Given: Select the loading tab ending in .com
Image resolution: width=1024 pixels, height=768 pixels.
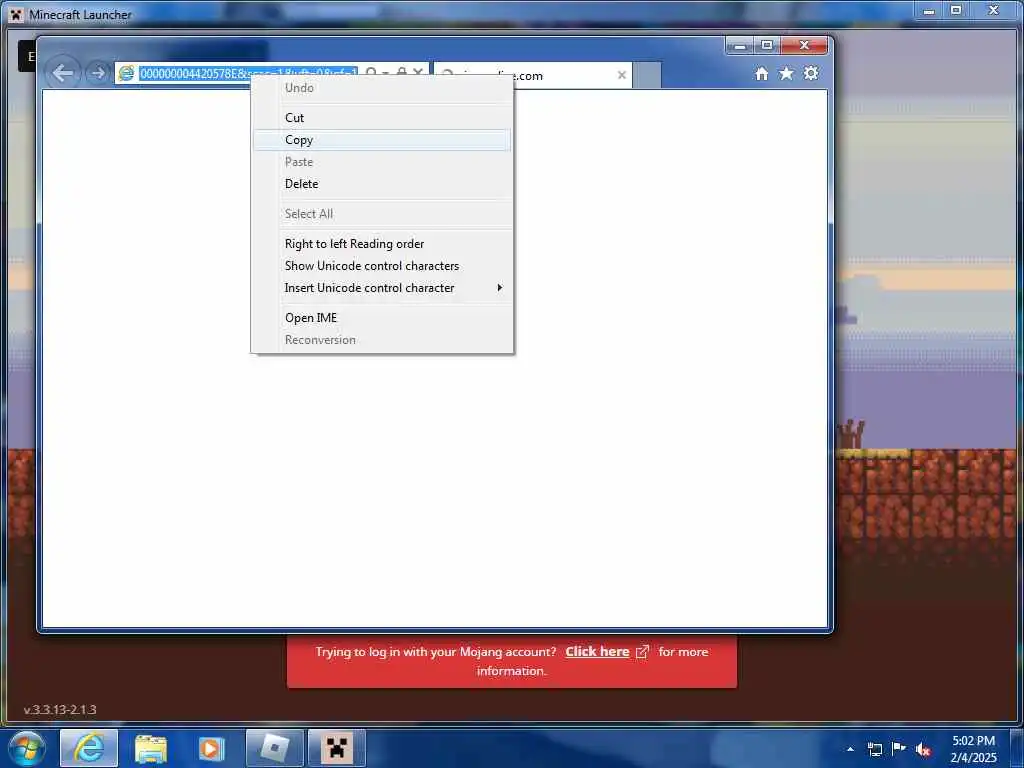Looking at the screenshot, I should click(x=533, y=75).
